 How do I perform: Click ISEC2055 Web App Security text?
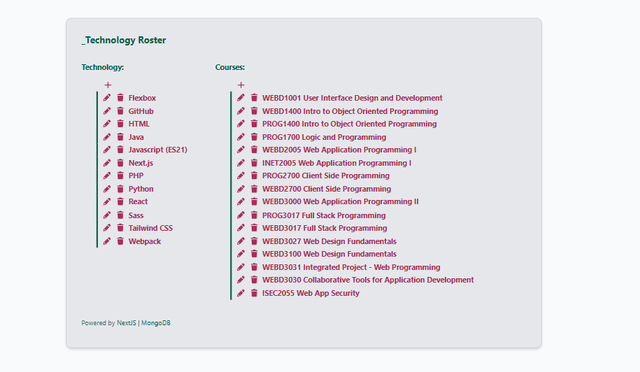[311, 293]
